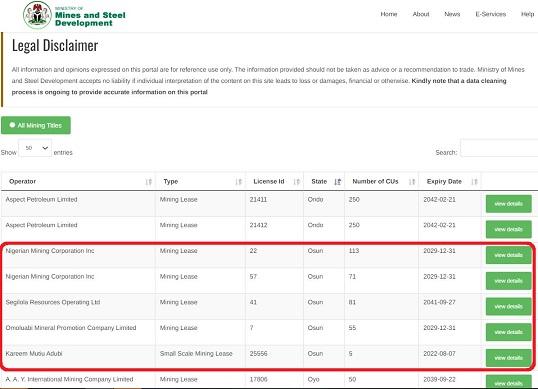Open the E-Services menu
Image resolution: width=538 pixels, height=389 pixels.
[491, 14]
